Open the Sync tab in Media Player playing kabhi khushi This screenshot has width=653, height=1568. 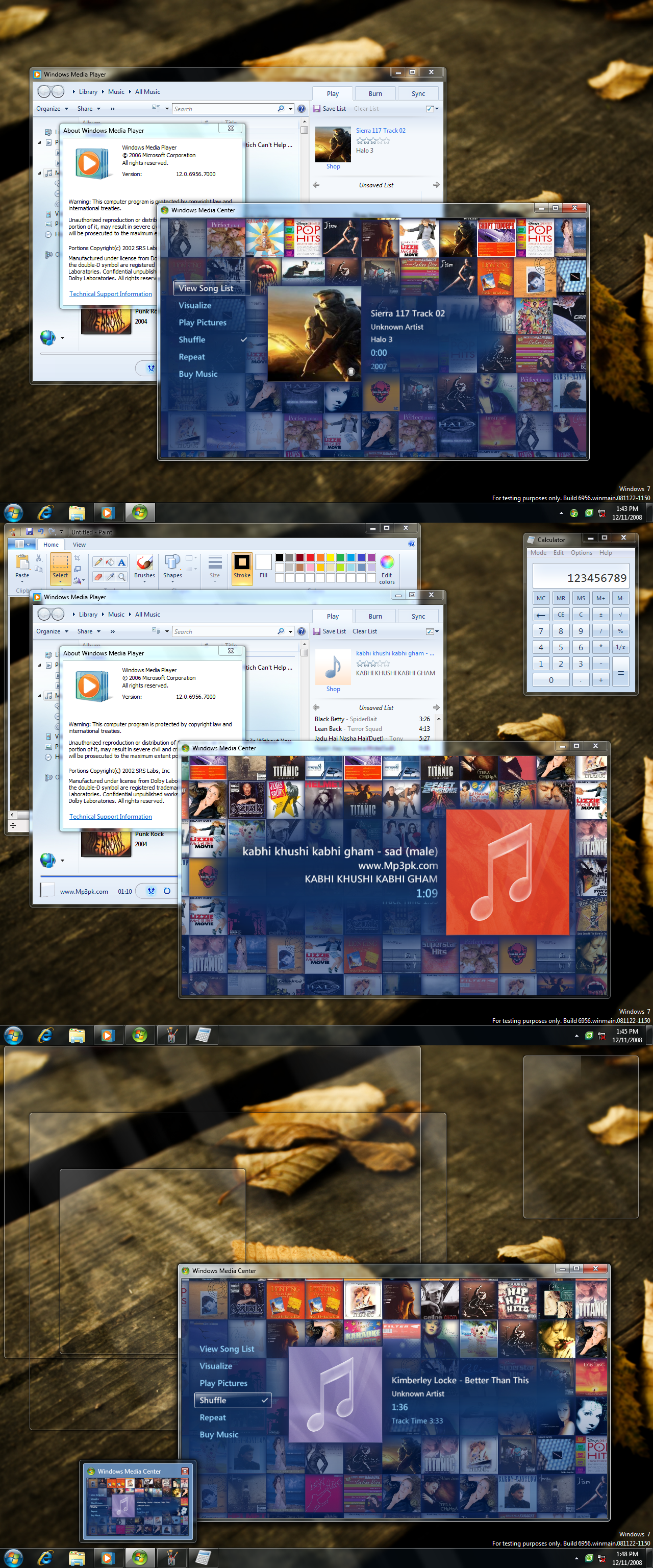[418, 616]
